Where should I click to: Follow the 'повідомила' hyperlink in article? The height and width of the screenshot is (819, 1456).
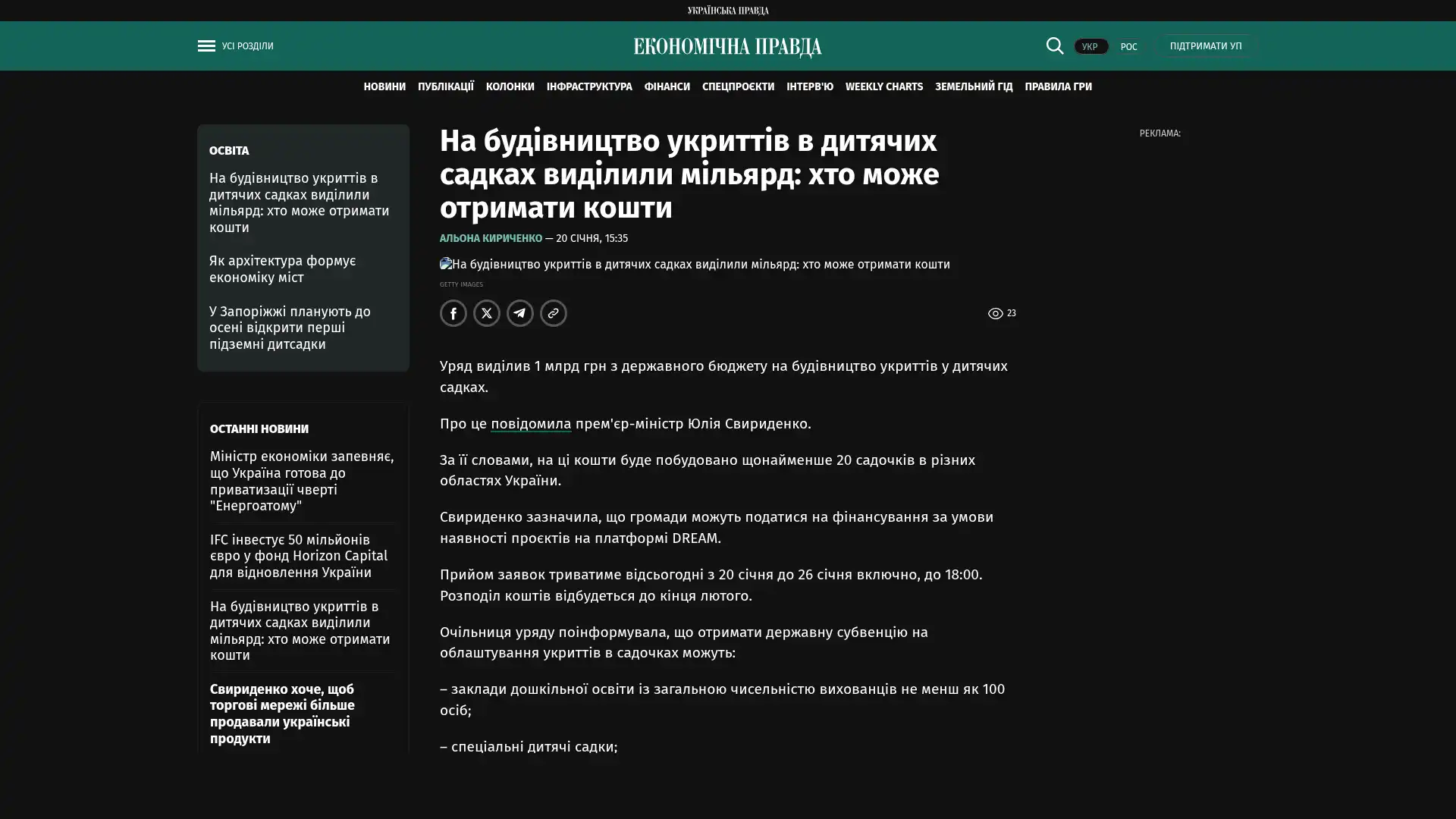(x=530, y=424)
